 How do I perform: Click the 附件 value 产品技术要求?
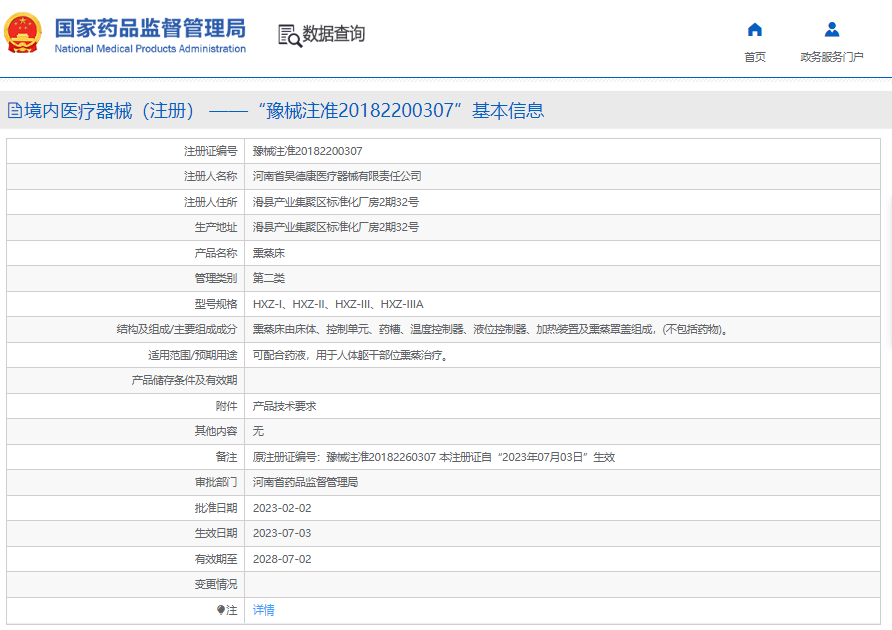tap(284, 406)
